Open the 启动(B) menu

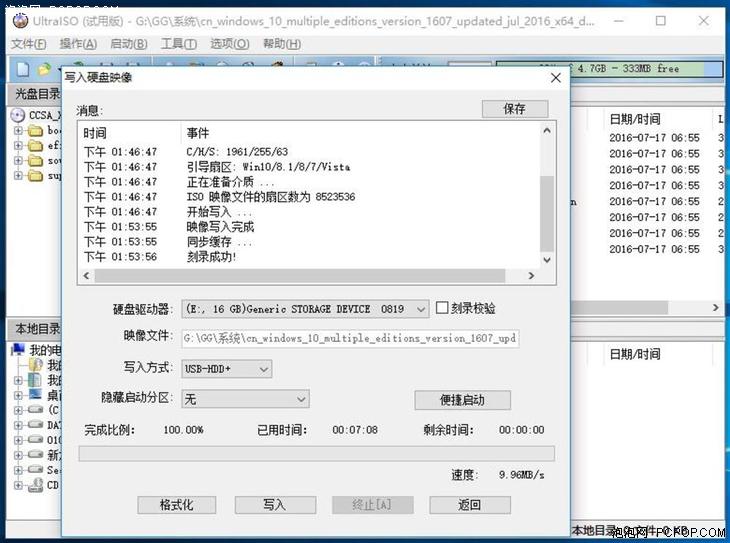(x=129, y=44)
